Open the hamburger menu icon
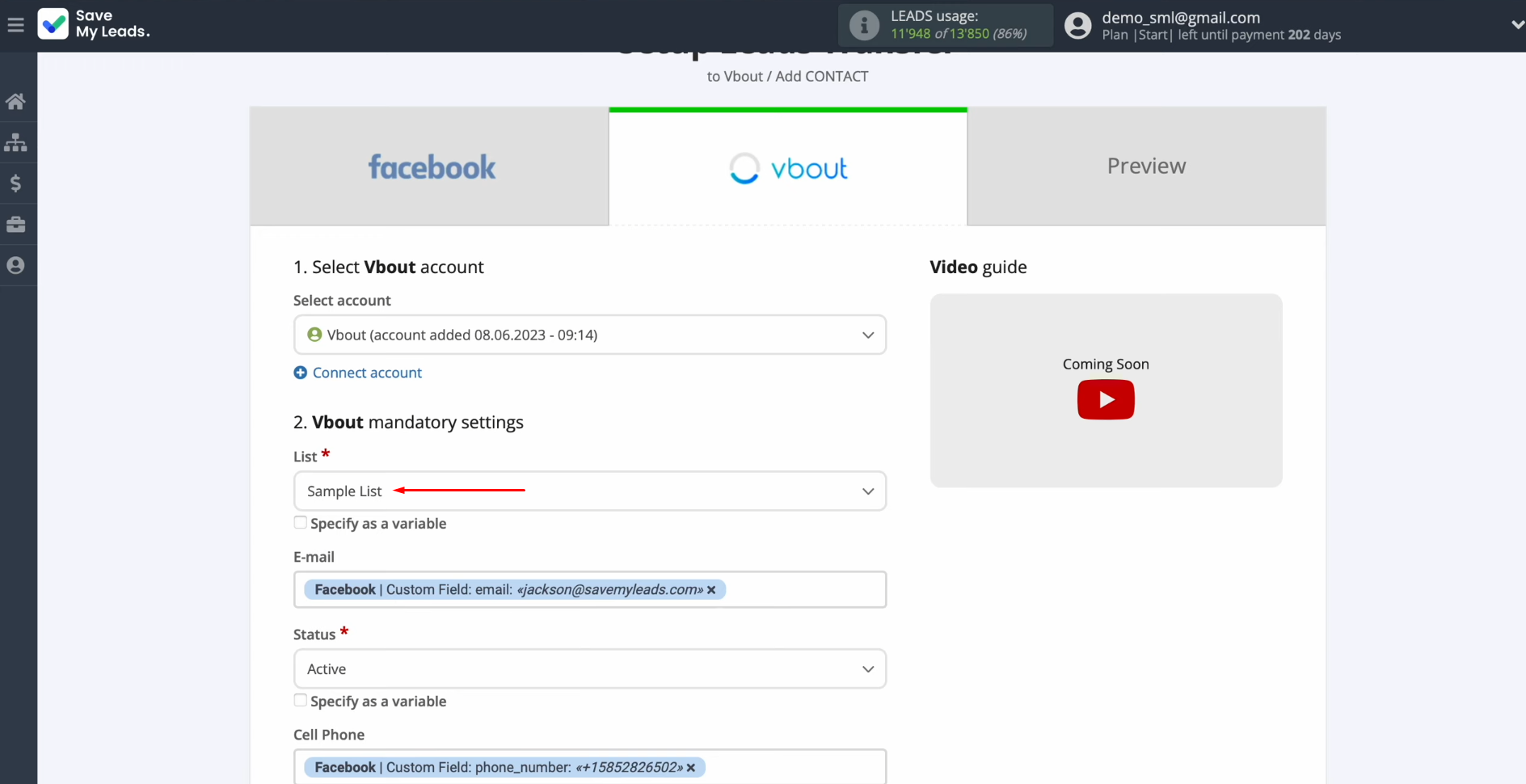The height and width of the screenshot is (784, 1526). pyautogui.click(x=15, y=26)
